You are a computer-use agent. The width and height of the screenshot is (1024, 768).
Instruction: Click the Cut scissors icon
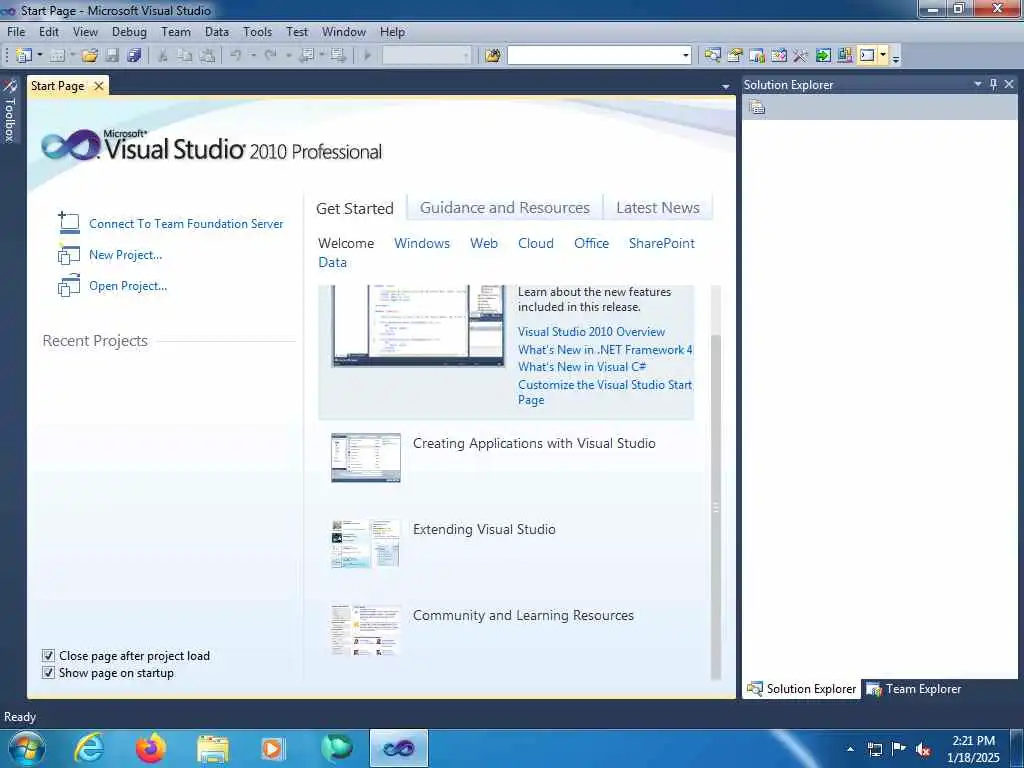coord(163,56)
